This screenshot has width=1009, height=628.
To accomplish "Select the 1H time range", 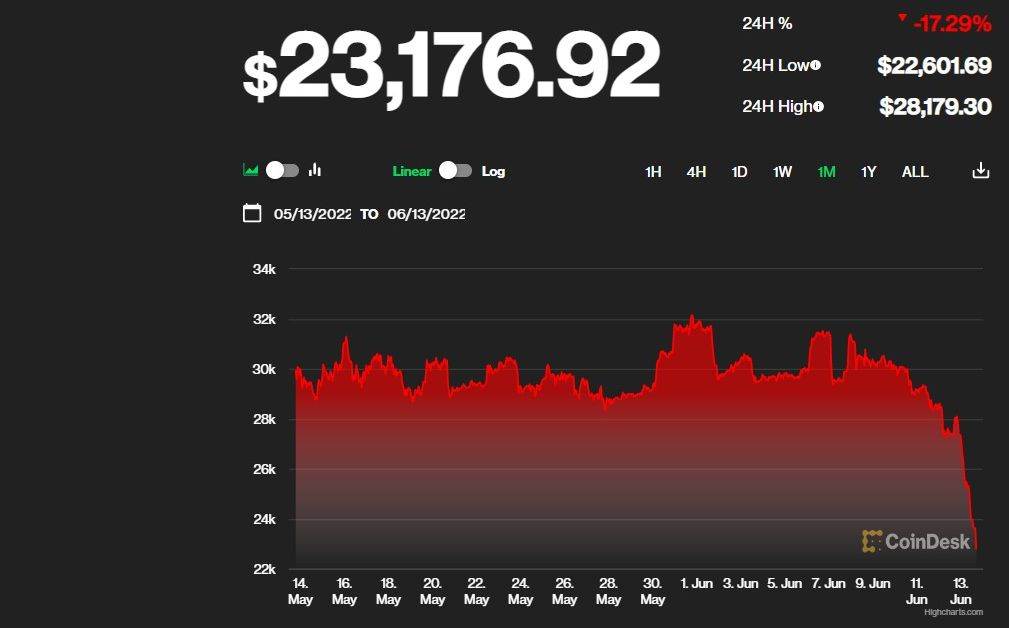I will [653, 171].
